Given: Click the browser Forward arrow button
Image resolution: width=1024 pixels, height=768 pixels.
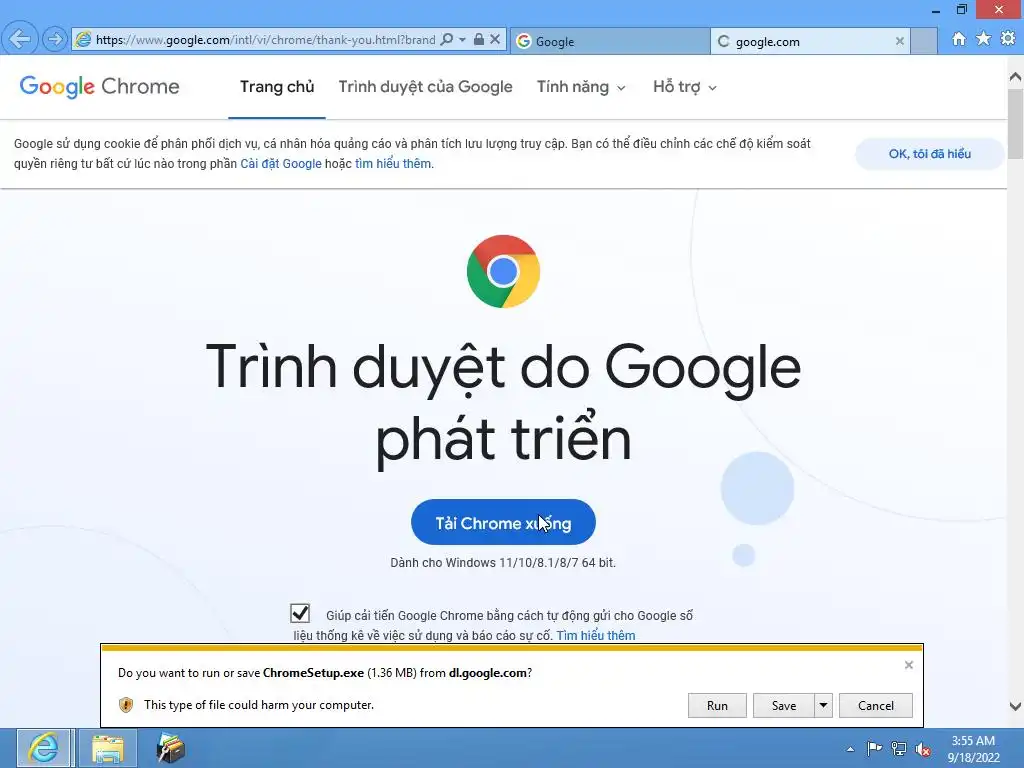Looking at the screenshot, I should click(56, 39).
